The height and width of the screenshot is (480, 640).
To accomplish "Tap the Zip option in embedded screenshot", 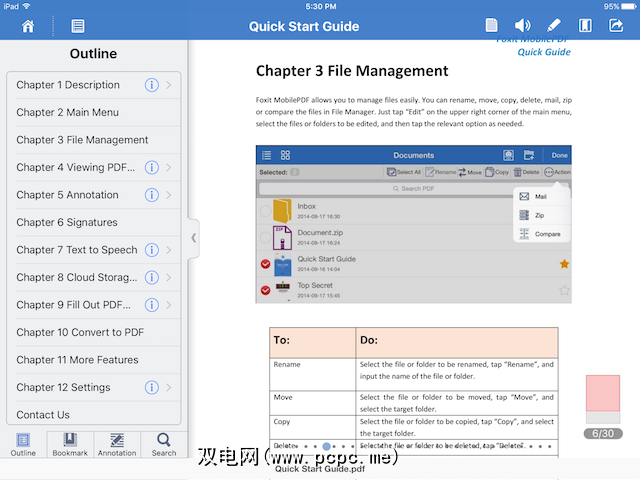I will point(541,215).
